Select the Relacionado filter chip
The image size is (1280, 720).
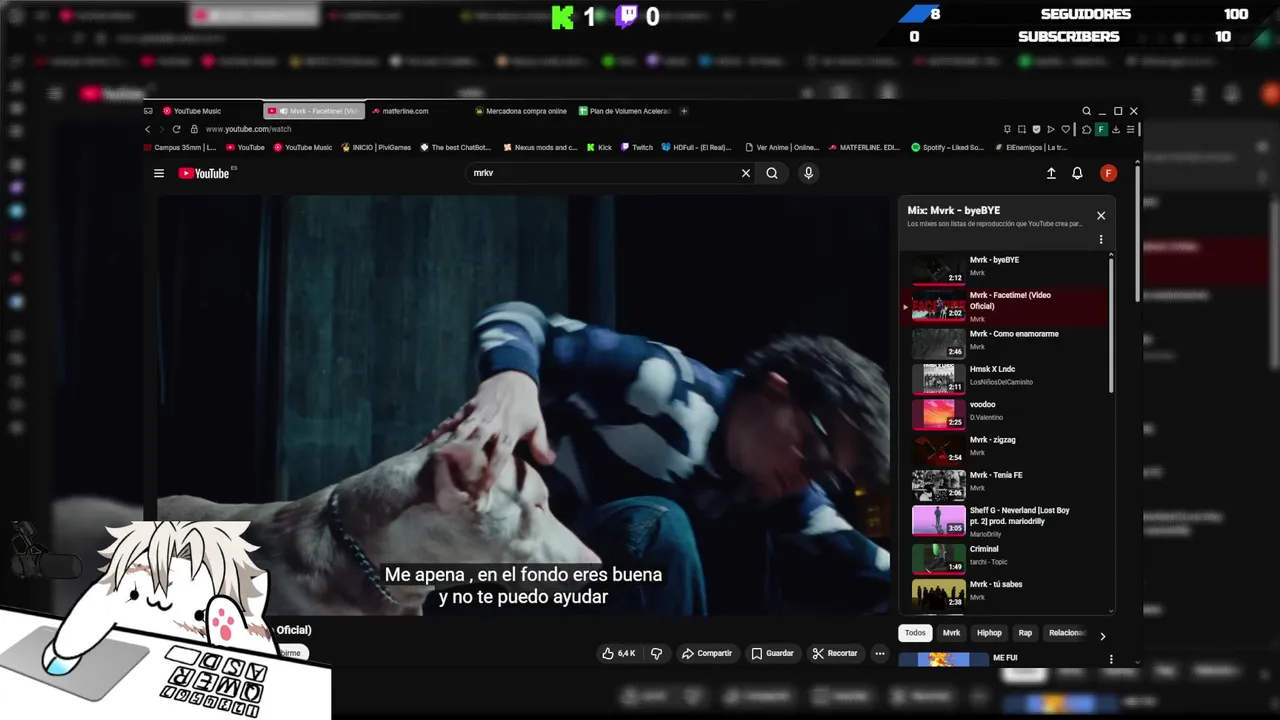coord(1067,633)
